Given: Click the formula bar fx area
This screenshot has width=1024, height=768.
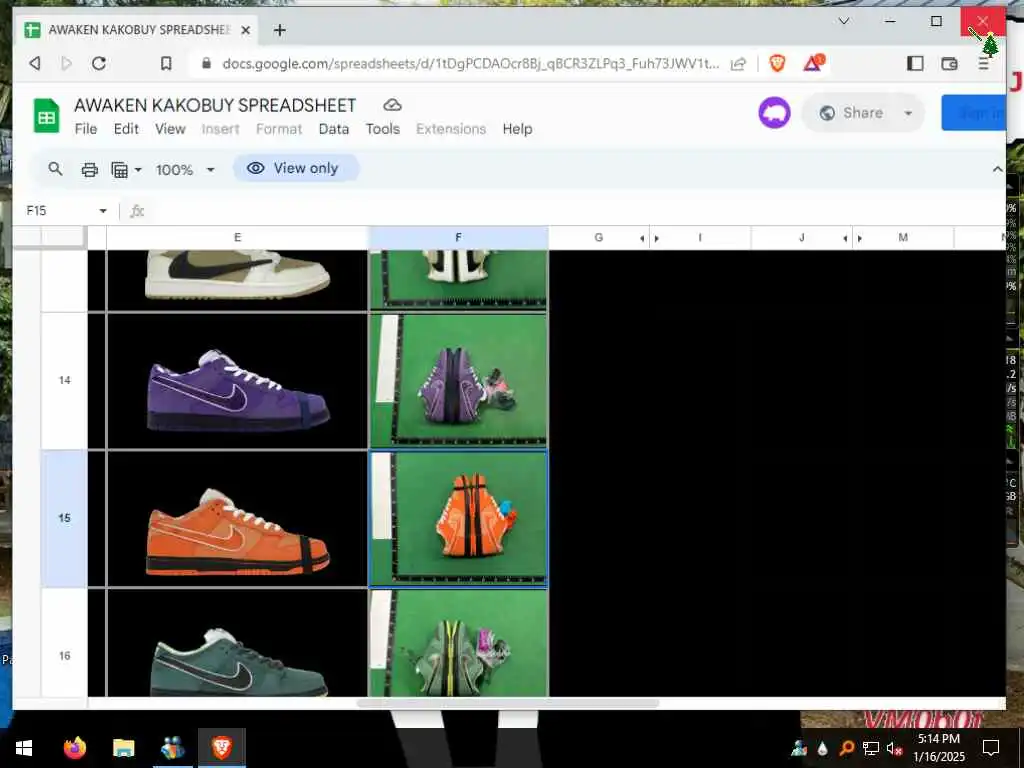Looking at the screenshot, I should coord(137,211).
